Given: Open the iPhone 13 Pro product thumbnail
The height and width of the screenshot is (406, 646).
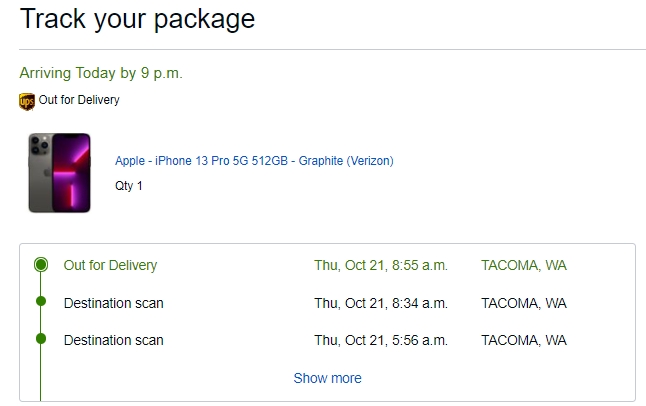Looking at the screenshot, I should [x=59, y=173].
